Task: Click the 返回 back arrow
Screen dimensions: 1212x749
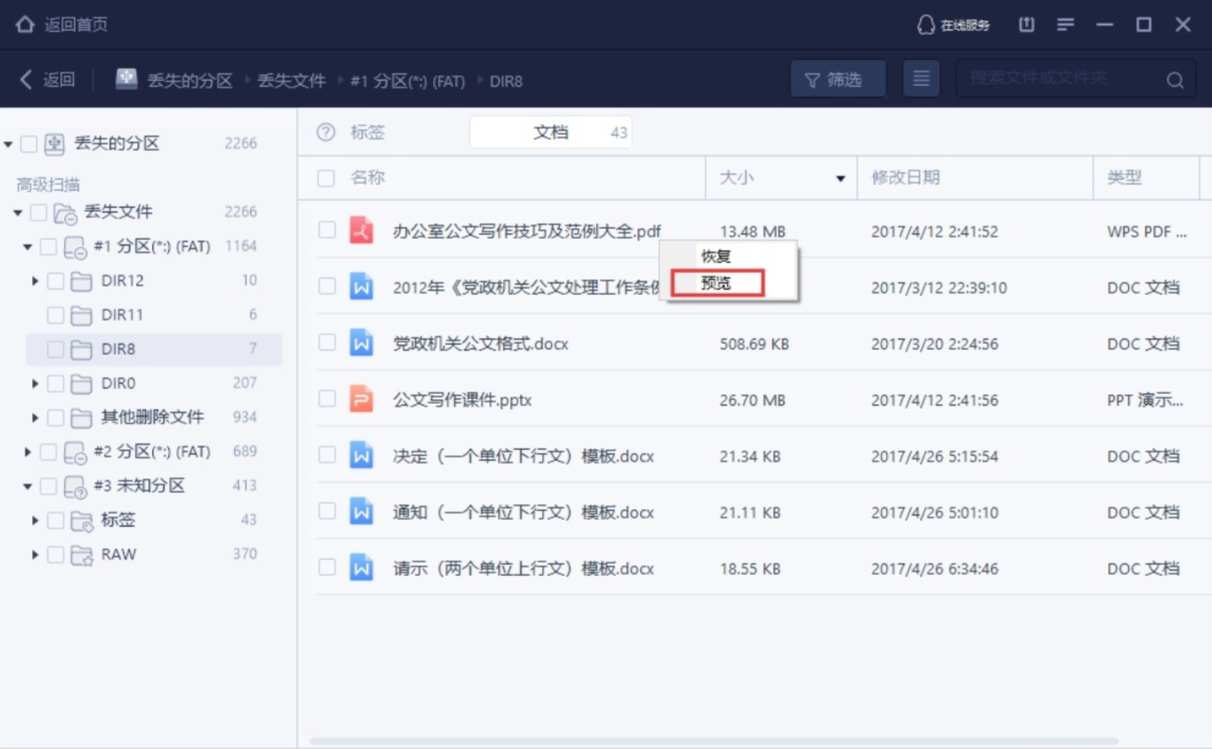Action: 27,79
